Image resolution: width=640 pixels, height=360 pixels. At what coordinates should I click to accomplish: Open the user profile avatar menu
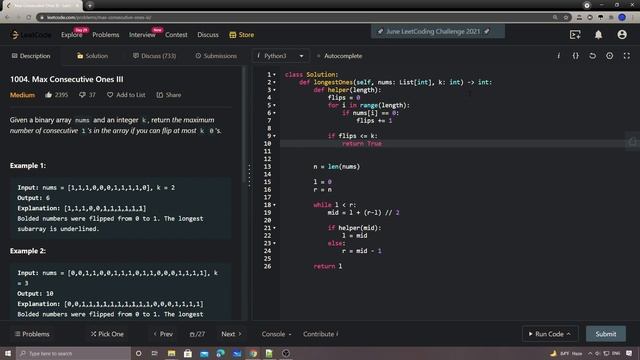pyautogui.click(x=622, y=35)
